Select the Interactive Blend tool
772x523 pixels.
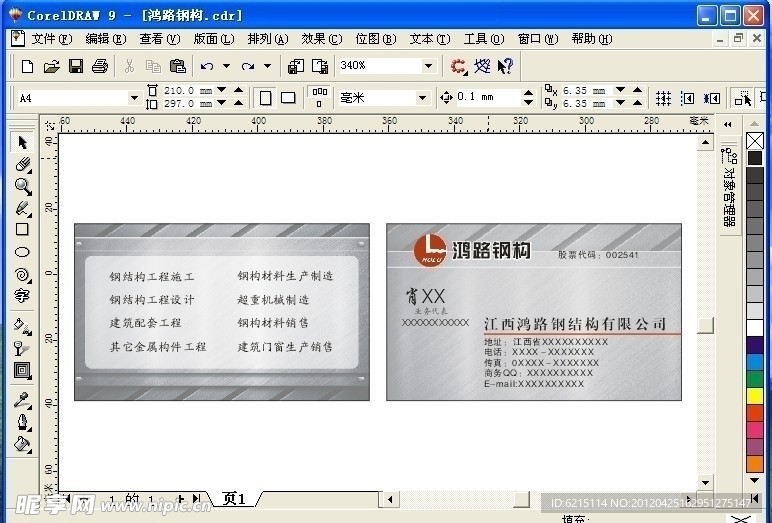pos(22,370)
